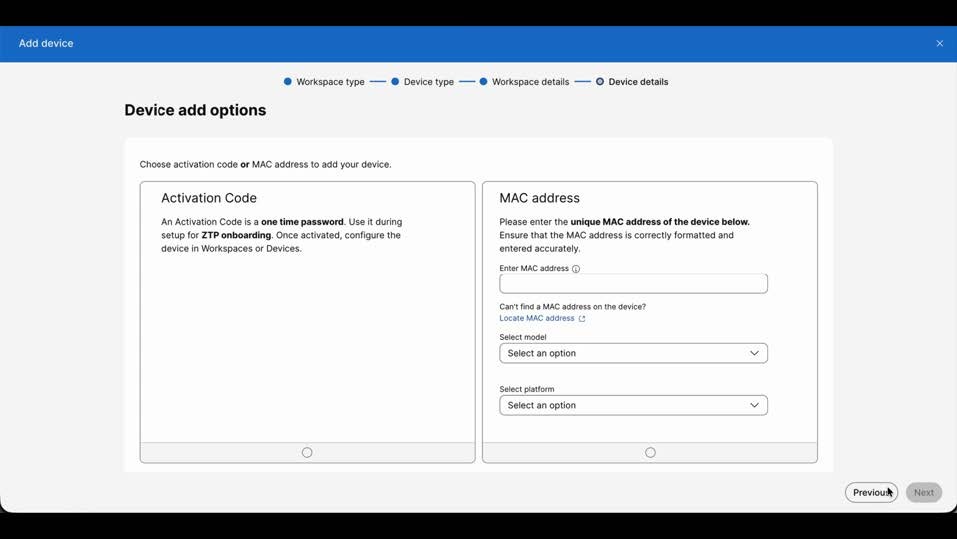Click the Workspace details step dot

[x=483, y=82]
